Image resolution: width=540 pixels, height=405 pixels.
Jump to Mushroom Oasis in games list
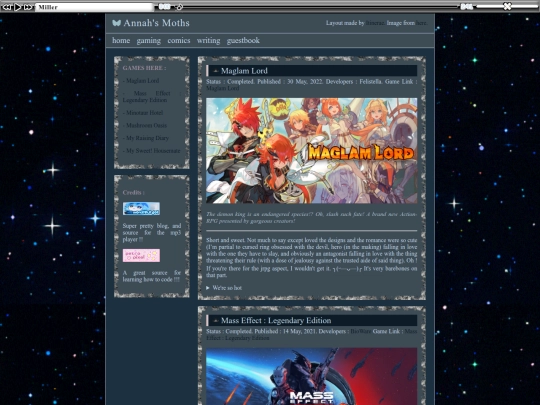[146, 125]
